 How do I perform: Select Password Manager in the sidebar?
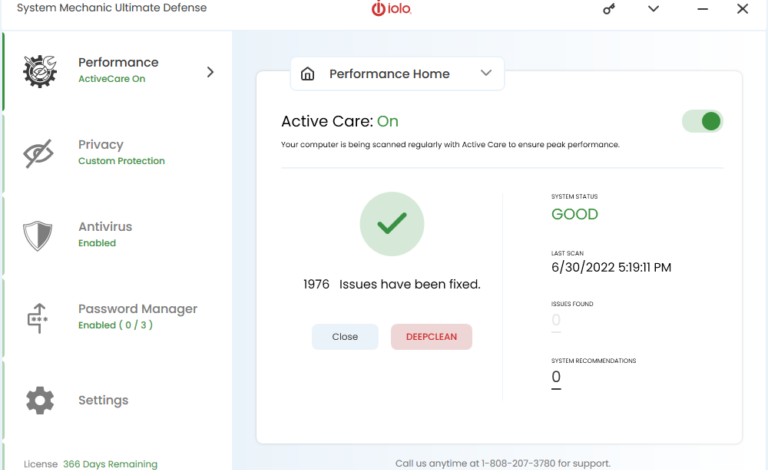pyautogui.click(x=117, y=318)
